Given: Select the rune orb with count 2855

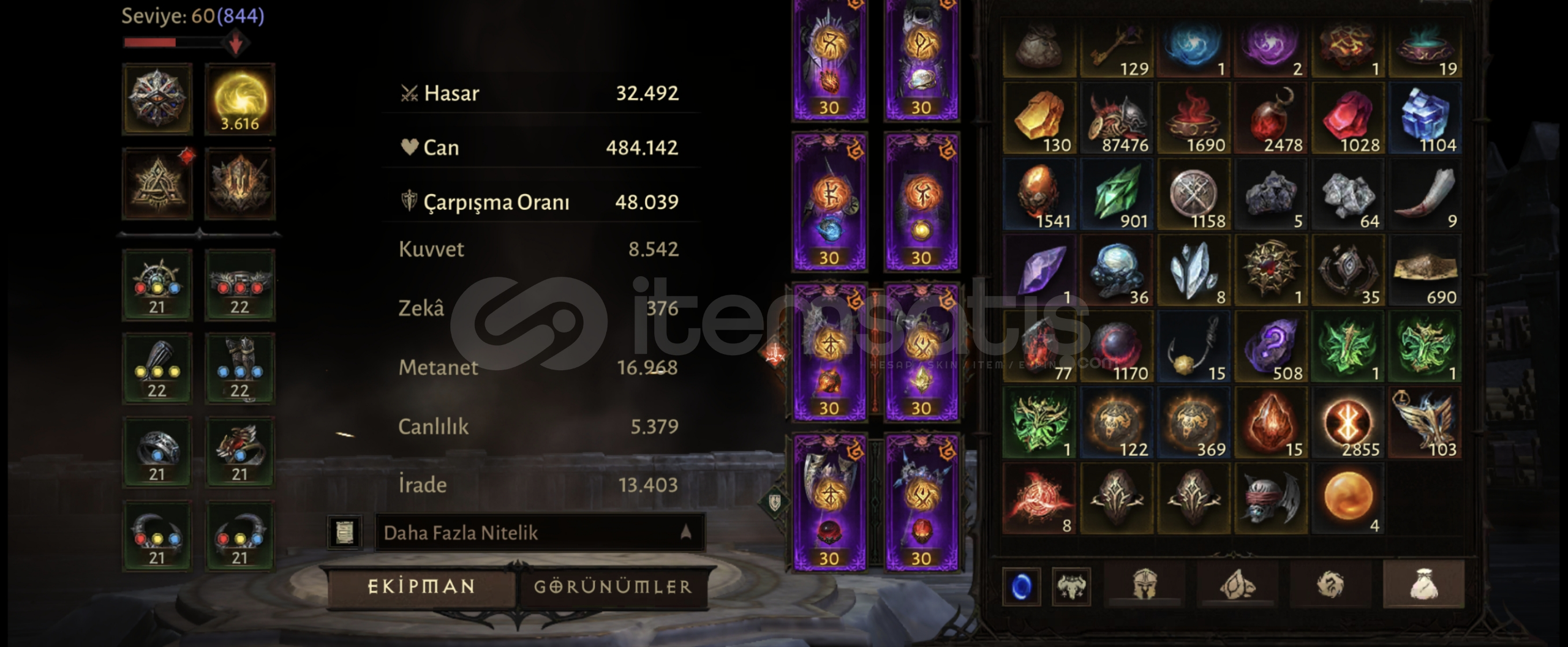Looking at the screenshot, I should [x=1347, y=424].
